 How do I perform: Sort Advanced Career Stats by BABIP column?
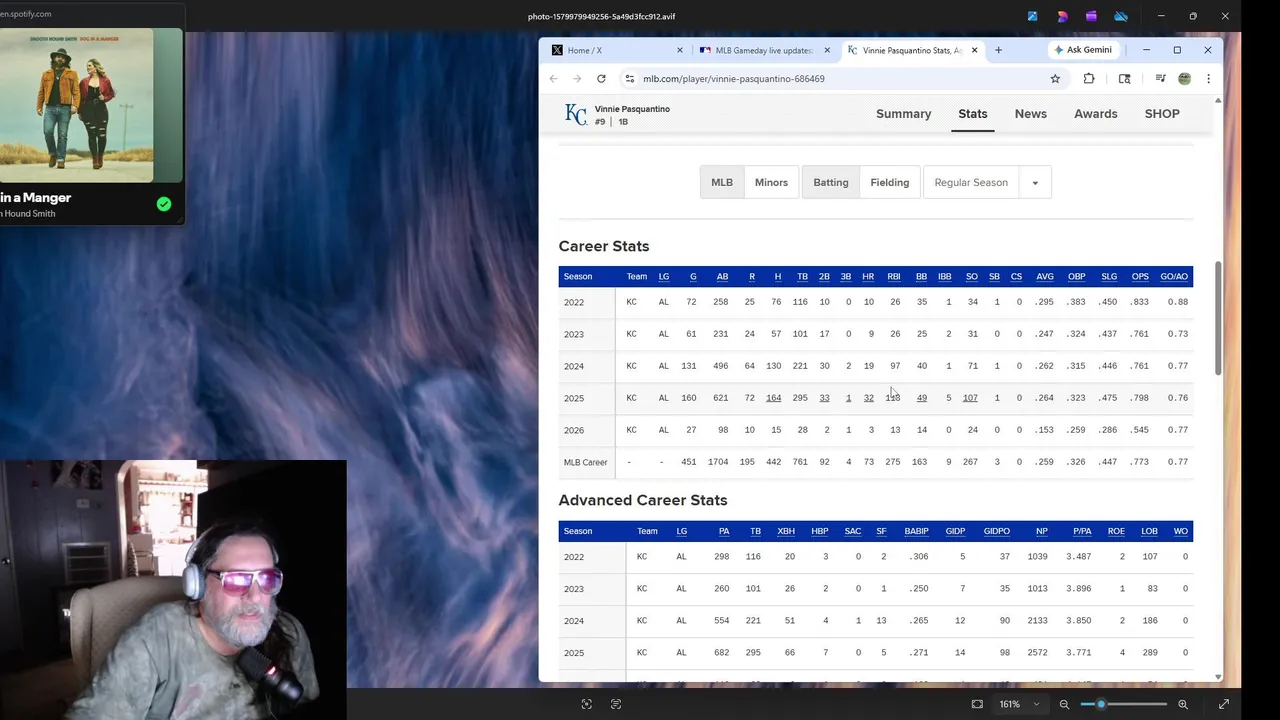click(x=916, y=532)
